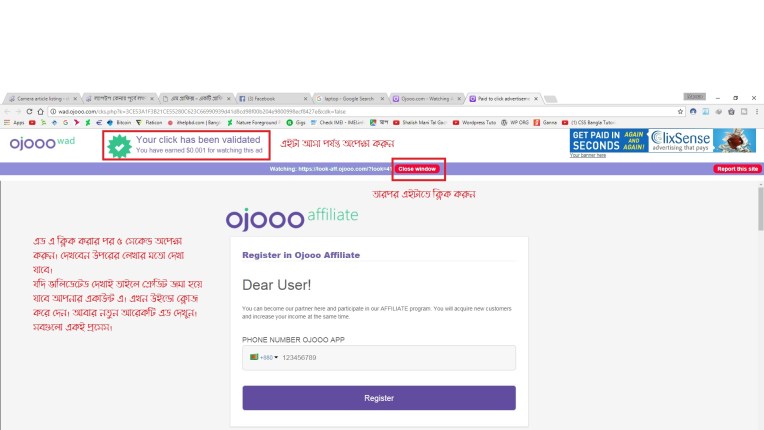This screenshot has height=430, width=764.
Task: Click the red Close window button
Action: pos(419,169)
